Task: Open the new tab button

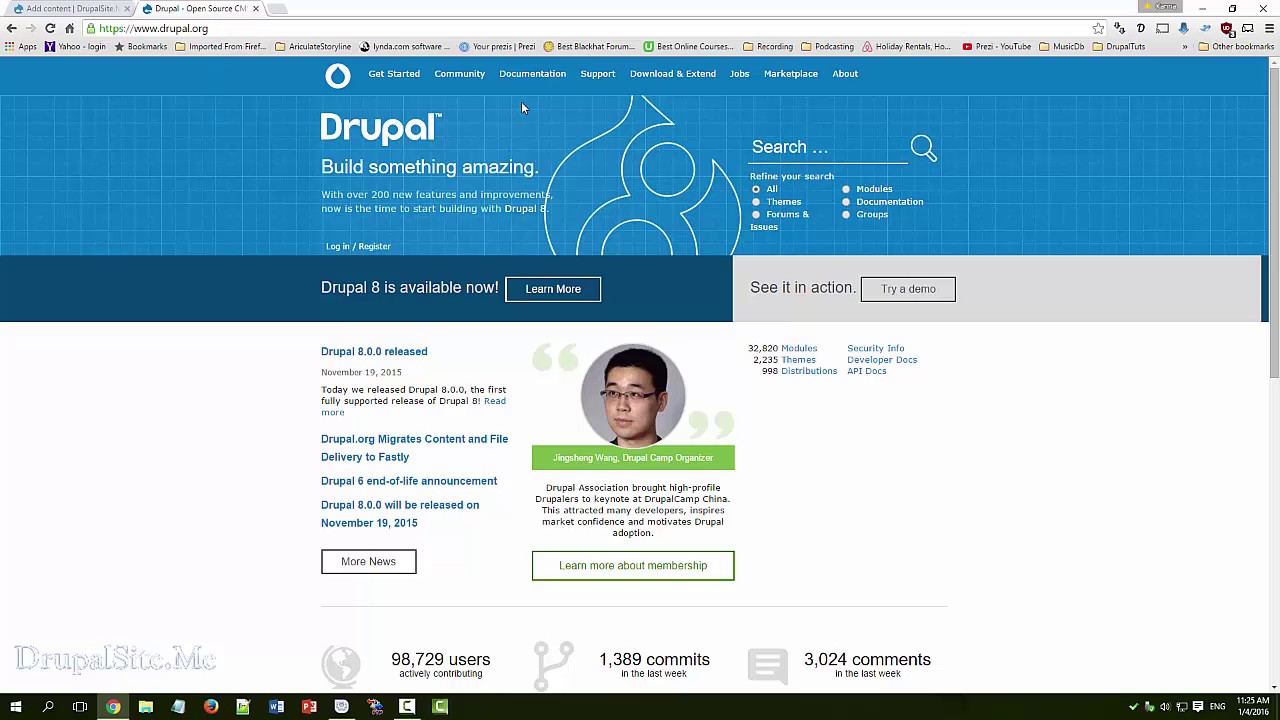Action: [x=278, y=9]
